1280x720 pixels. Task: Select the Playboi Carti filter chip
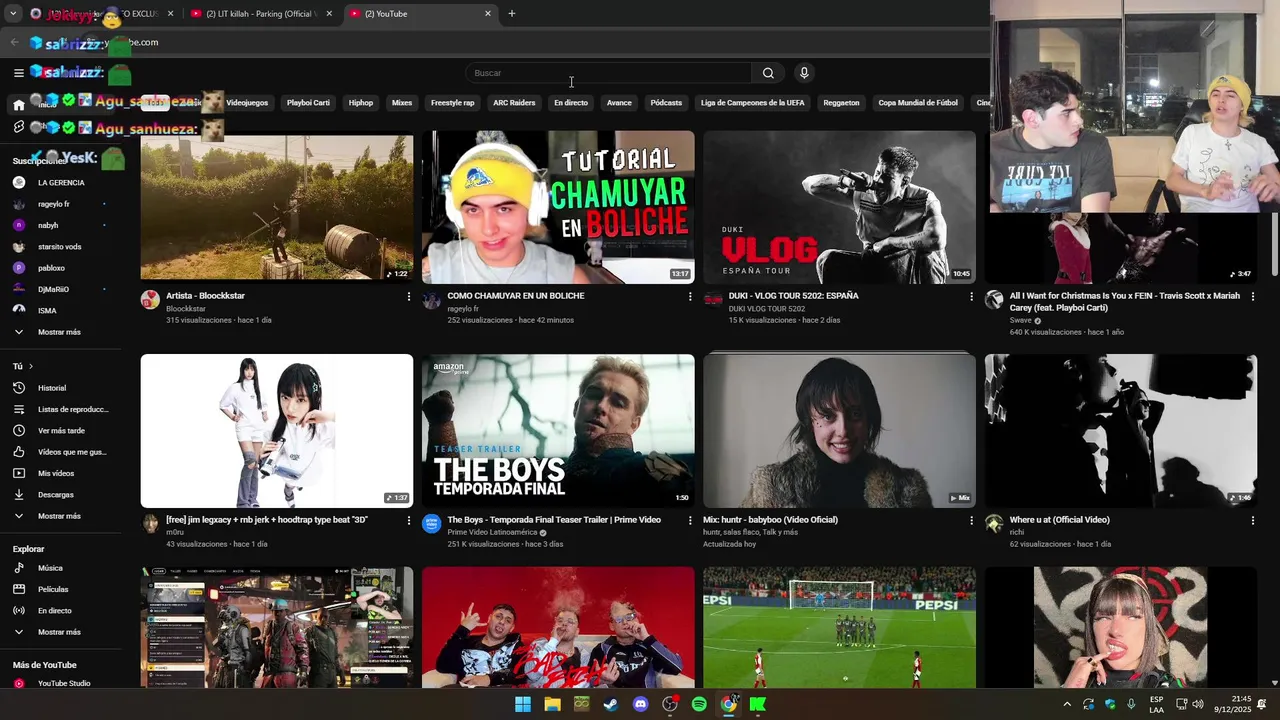click(308, 103)
